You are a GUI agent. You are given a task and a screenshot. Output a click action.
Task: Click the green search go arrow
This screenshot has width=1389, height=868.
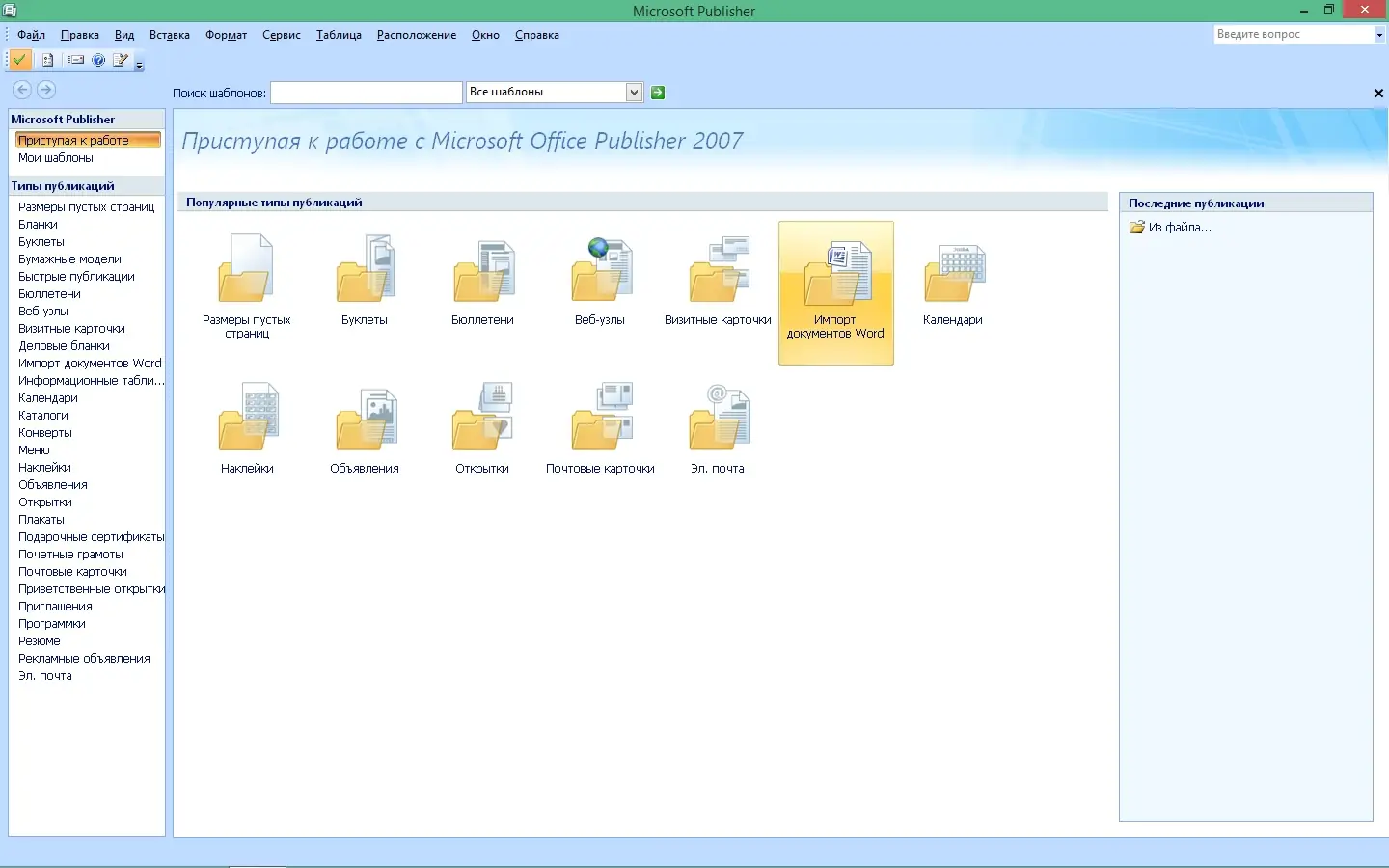point(658,93)
